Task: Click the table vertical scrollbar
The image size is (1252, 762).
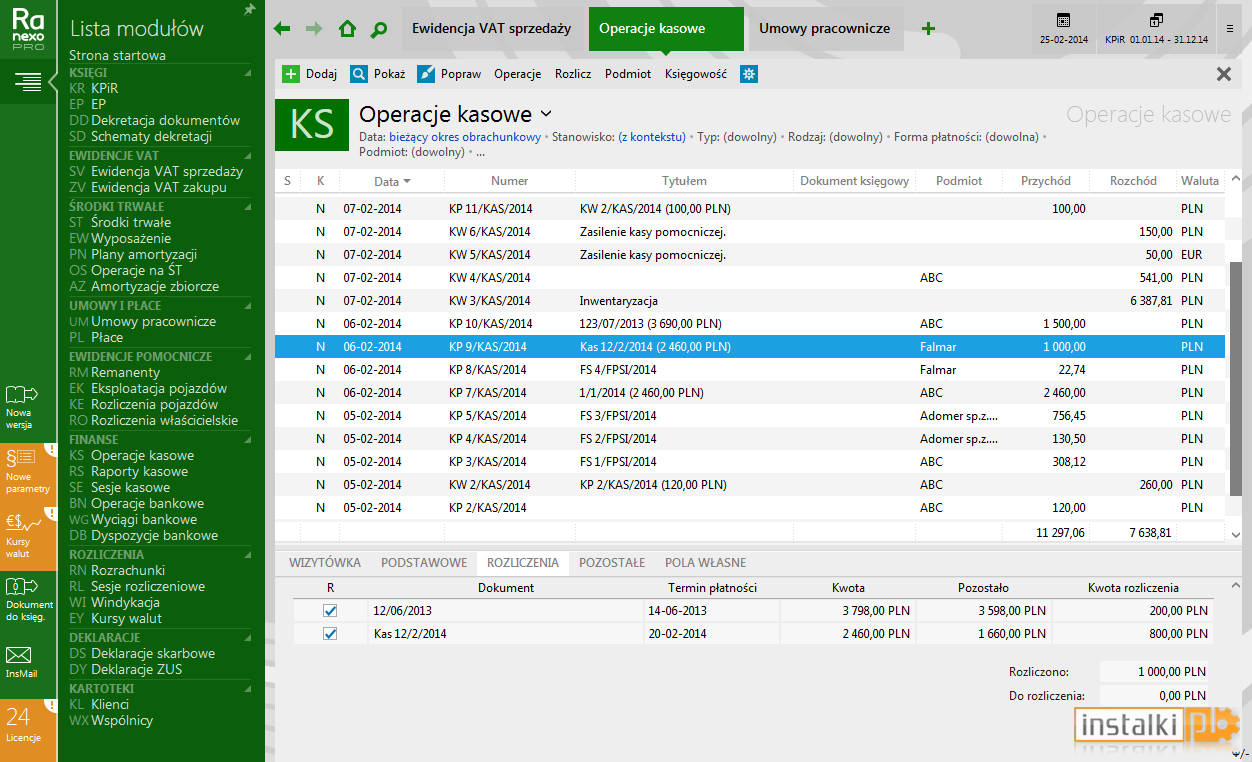Action: 1235,358
